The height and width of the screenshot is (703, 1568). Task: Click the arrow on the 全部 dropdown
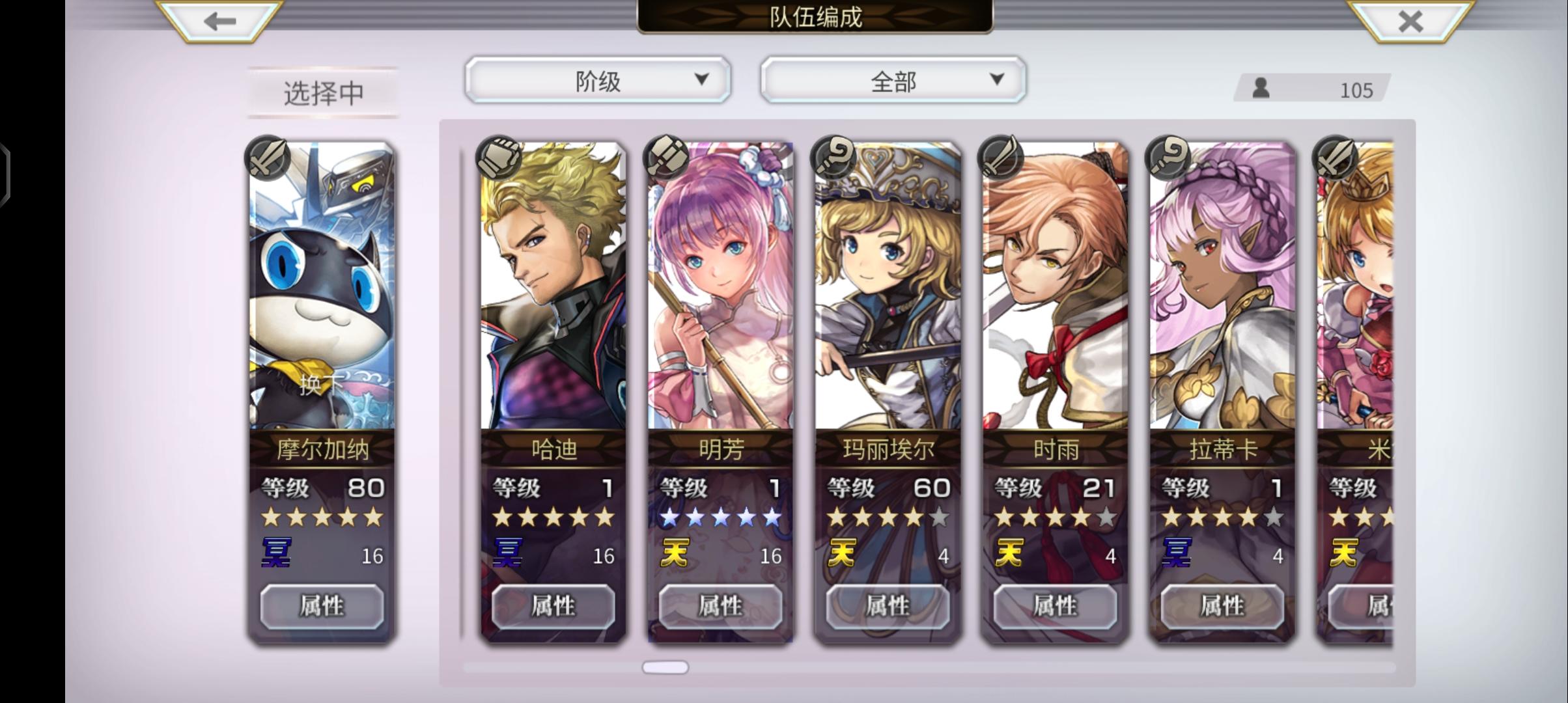(997, 79)
